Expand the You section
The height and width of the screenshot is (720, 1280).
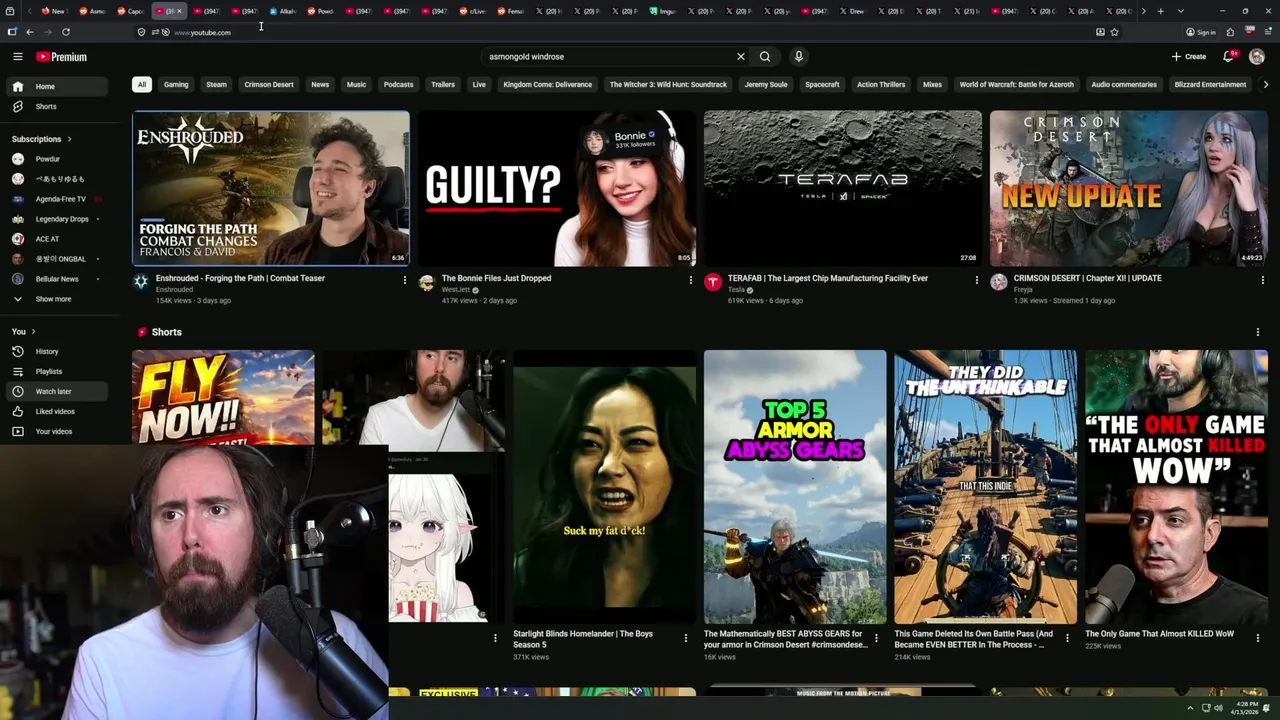23,332
